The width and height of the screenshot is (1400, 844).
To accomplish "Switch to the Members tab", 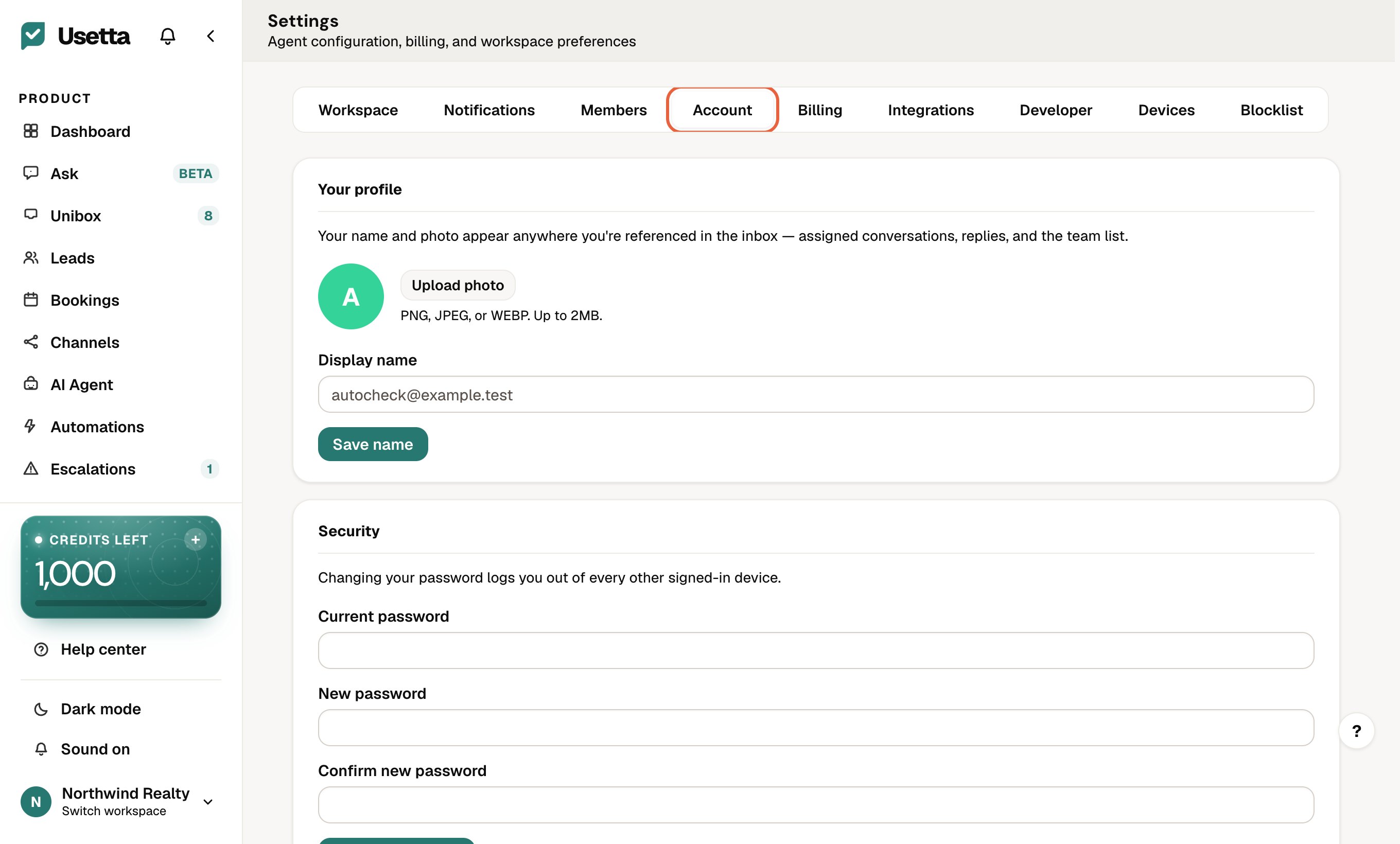I will [x=614, y=110].
